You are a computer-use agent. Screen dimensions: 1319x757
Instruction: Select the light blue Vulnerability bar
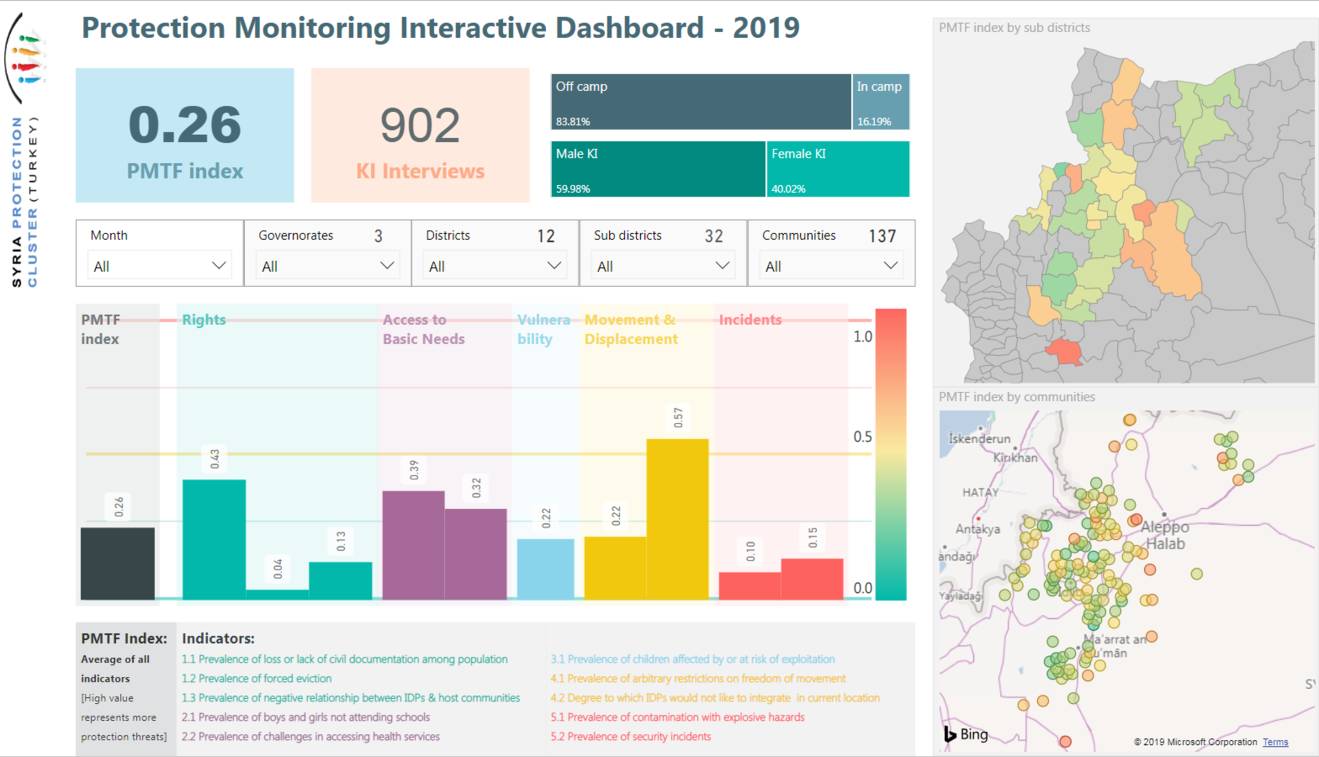546,569
